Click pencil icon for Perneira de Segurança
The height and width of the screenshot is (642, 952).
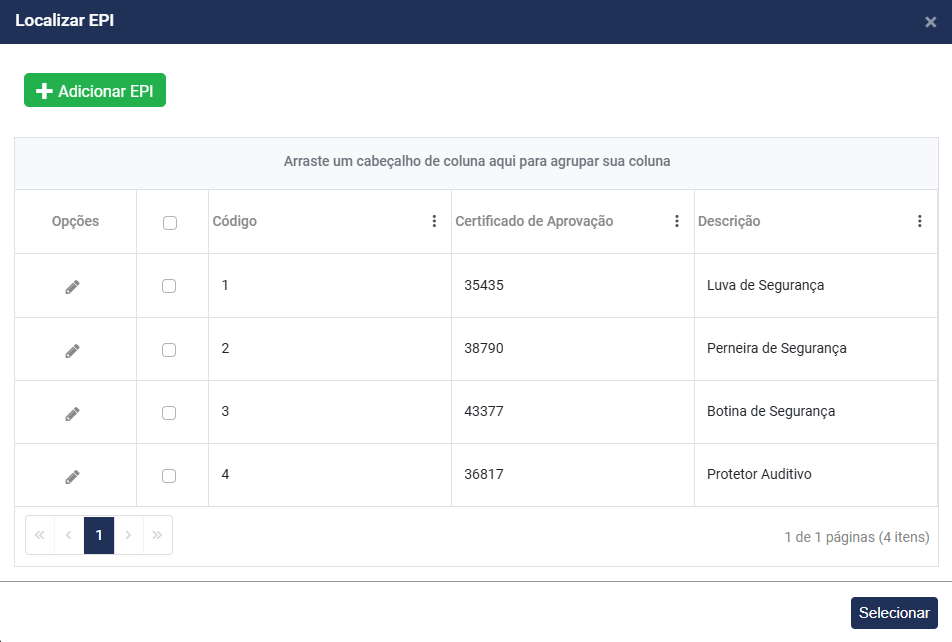pyautogui.click(x=72, y=351)
